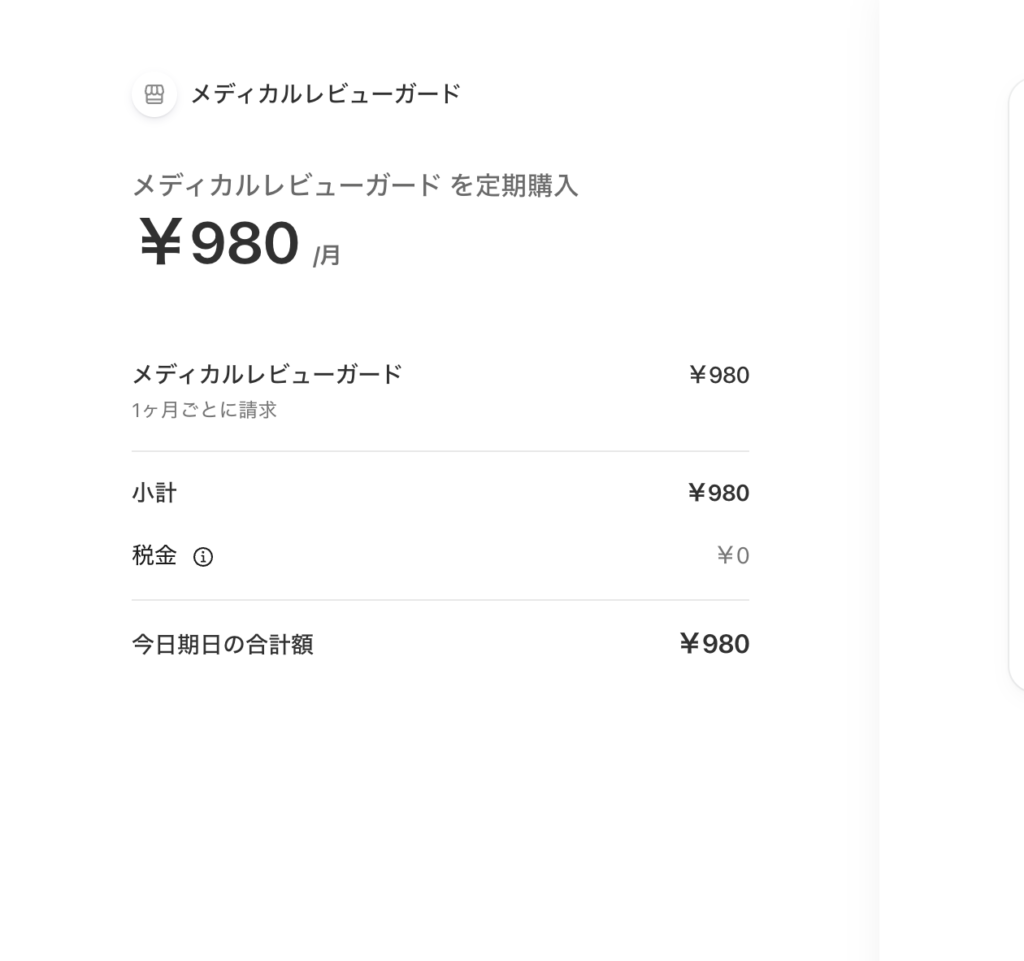Click the /月 billing period suffix

[327, 256]
